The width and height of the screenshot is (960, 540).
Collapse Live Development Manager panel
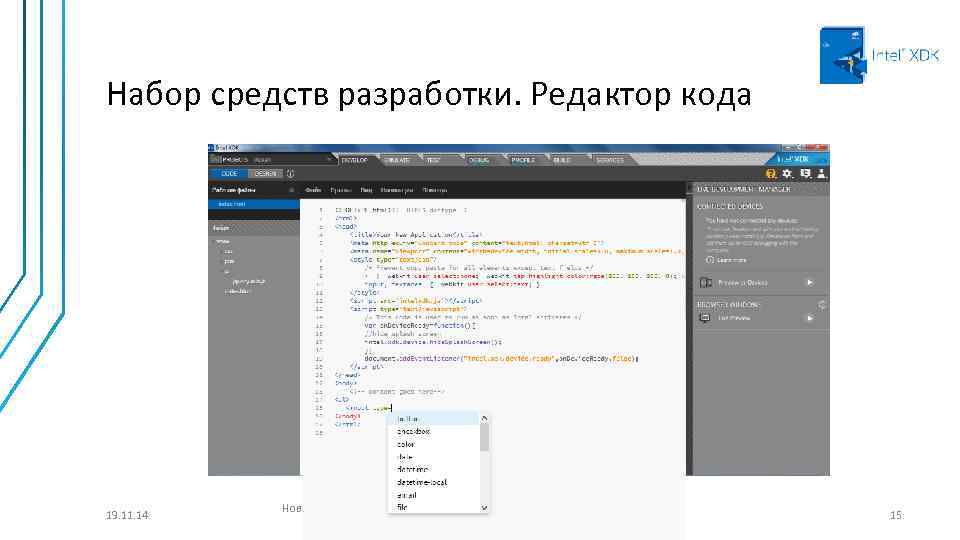689,189
